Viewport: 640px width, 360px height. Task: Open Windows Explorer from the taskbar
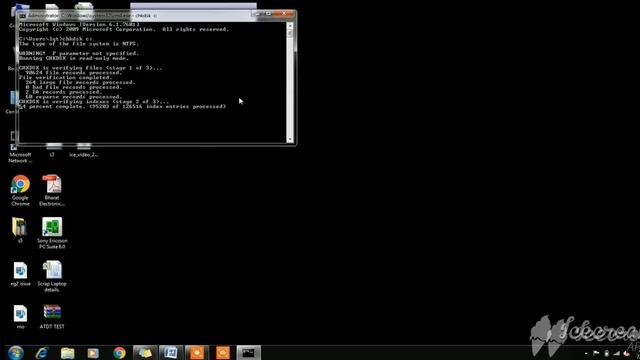click(68, 353)
